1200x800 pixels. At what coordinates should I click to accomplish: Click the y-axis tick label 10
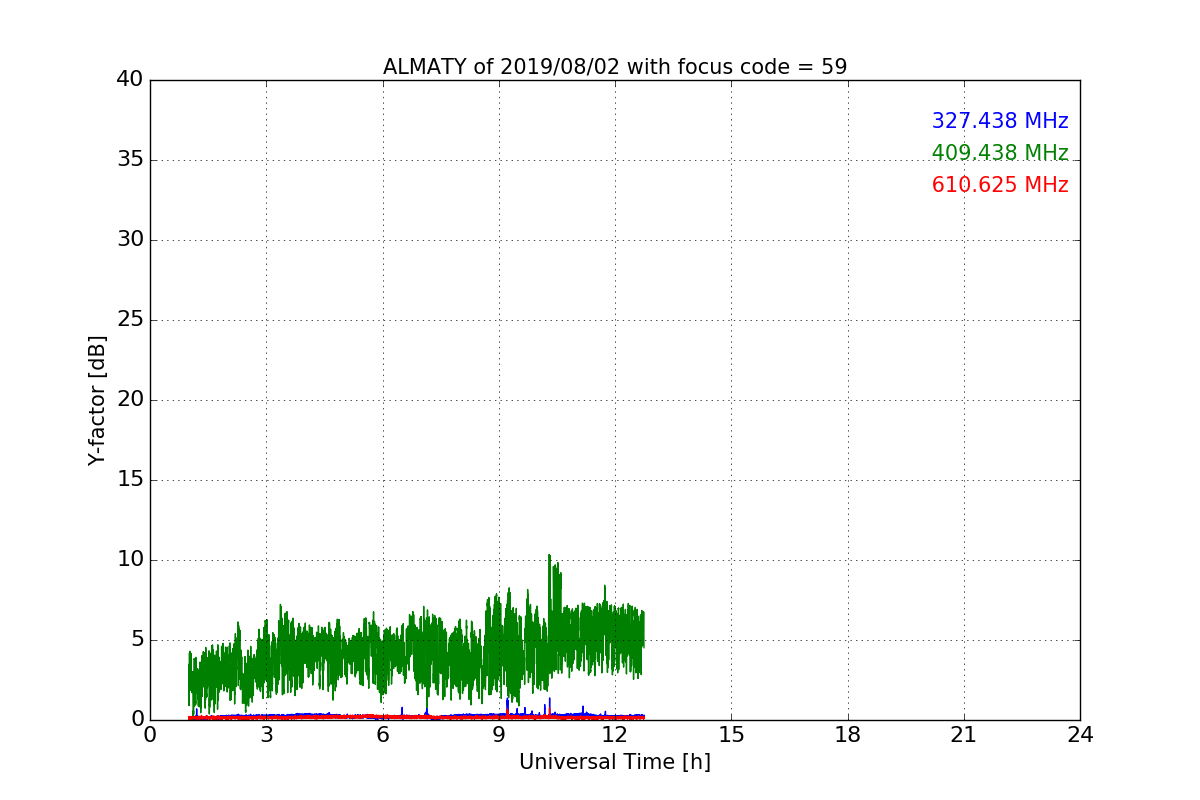point(130,560)
